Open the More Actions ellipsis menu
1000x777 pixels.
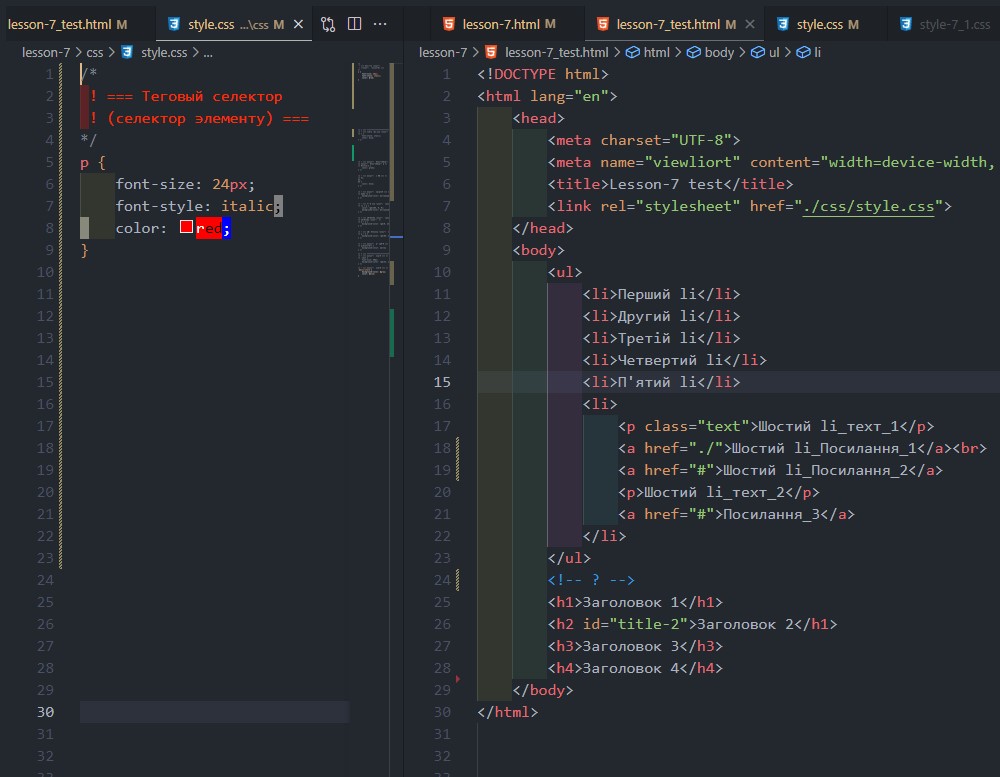click(x=380, y=24)
